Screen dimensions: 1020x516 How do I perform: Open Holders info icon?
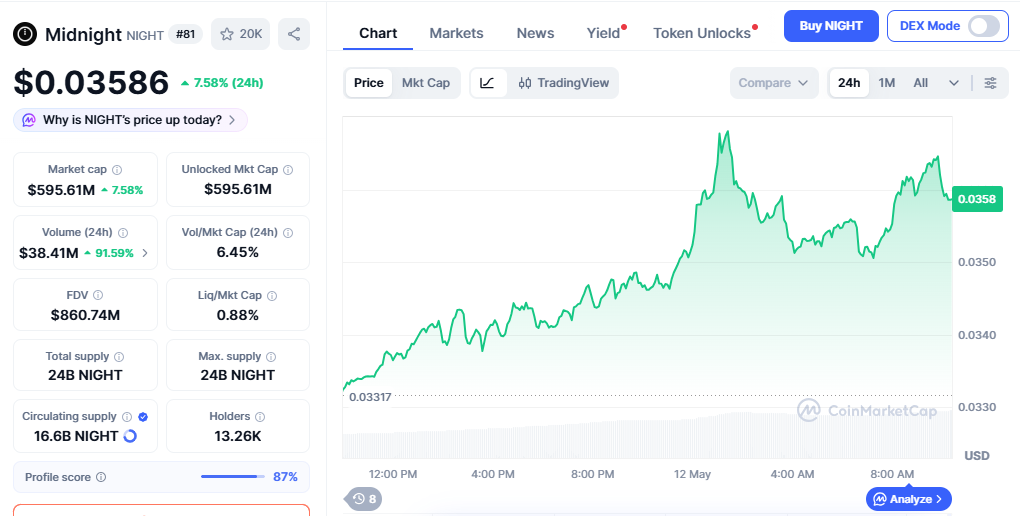point(260,416)
